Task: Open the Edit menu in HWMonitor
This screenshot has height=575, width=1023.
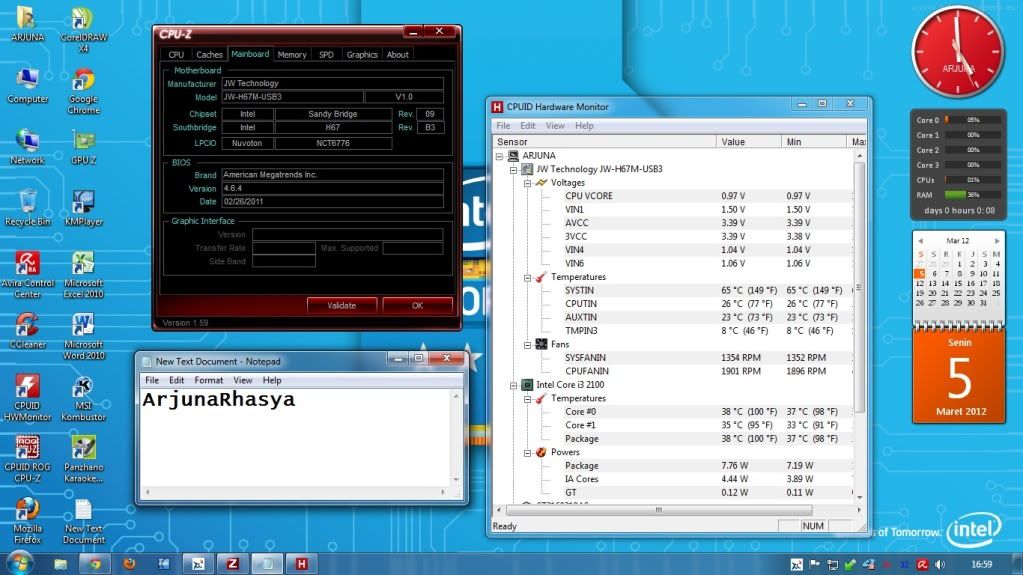Action: [527, 126]
